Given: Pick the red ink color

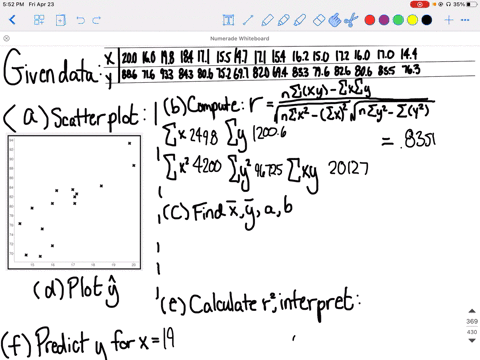Looking at the screenshot, I should [x=370, y=20].
